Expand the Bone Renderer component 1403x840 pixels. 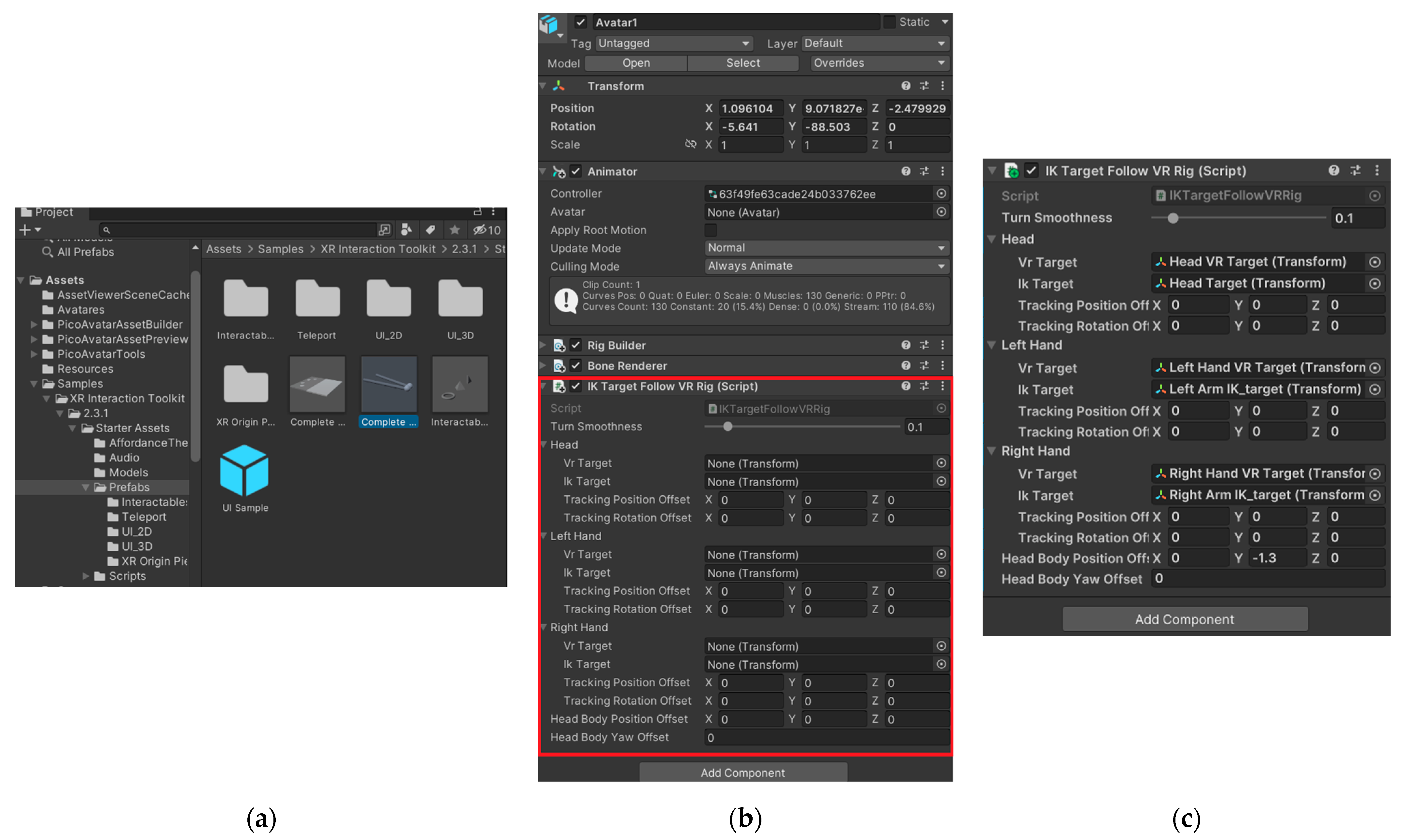[x=543, y=366]
